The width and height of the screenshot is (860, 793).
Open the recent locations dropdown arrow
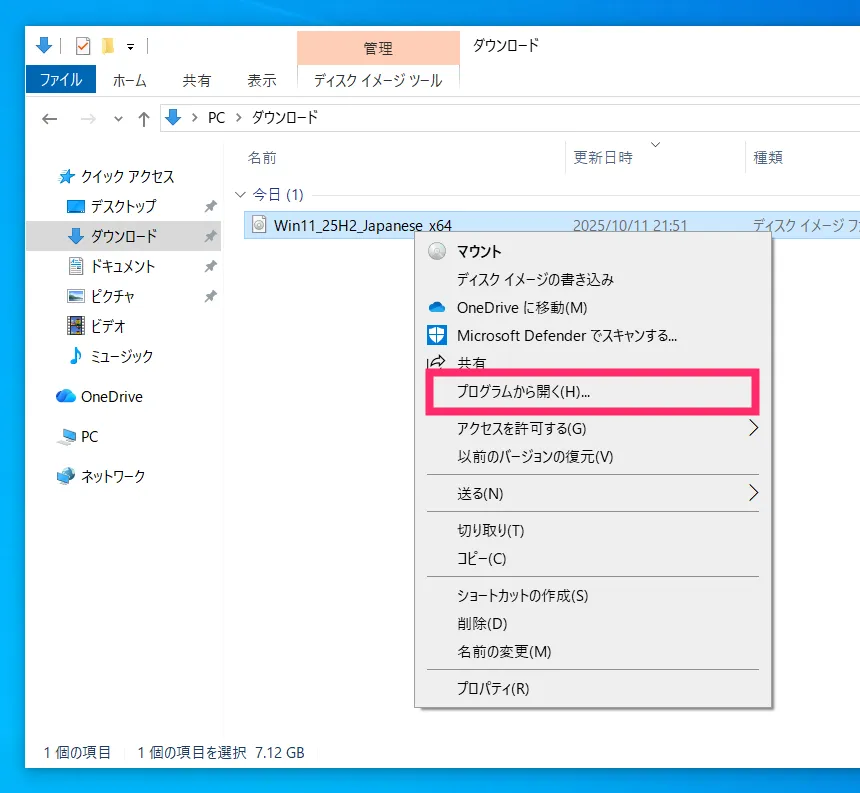click(118, 119)
